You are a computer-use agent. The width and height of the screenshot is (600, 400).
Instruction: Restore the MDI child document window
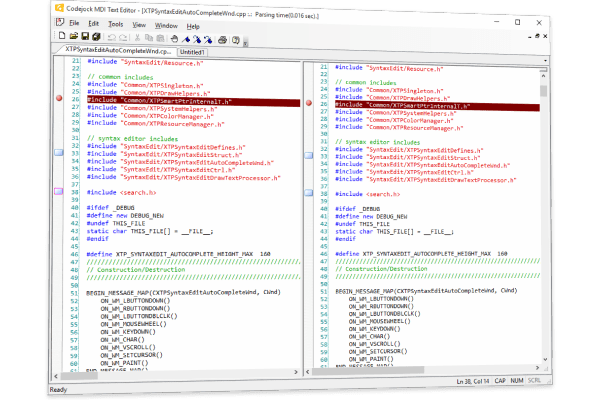click(537, 36)
